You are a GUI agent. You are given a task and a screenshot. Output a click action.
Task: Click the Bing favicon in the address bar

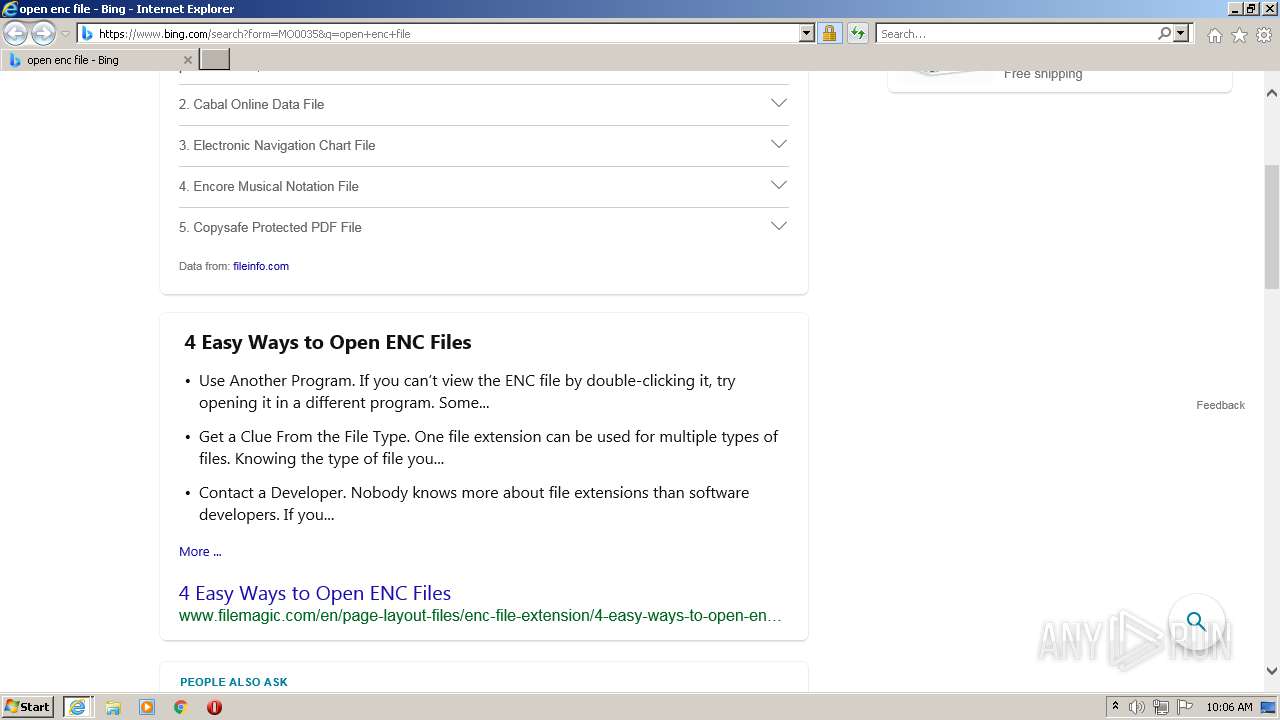coord(87,34)
